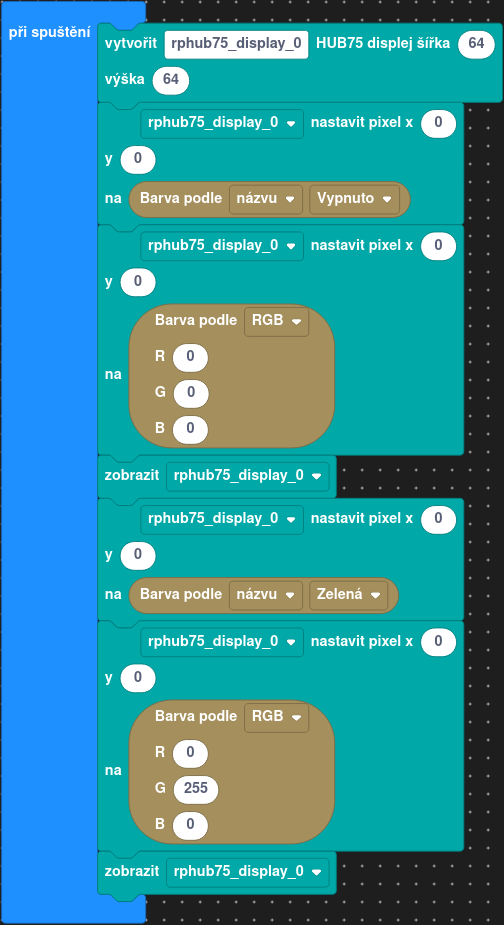This screenshot has height=925, width=504.
Task: Select the "při spuštění" start block
Action: [50, 32]
